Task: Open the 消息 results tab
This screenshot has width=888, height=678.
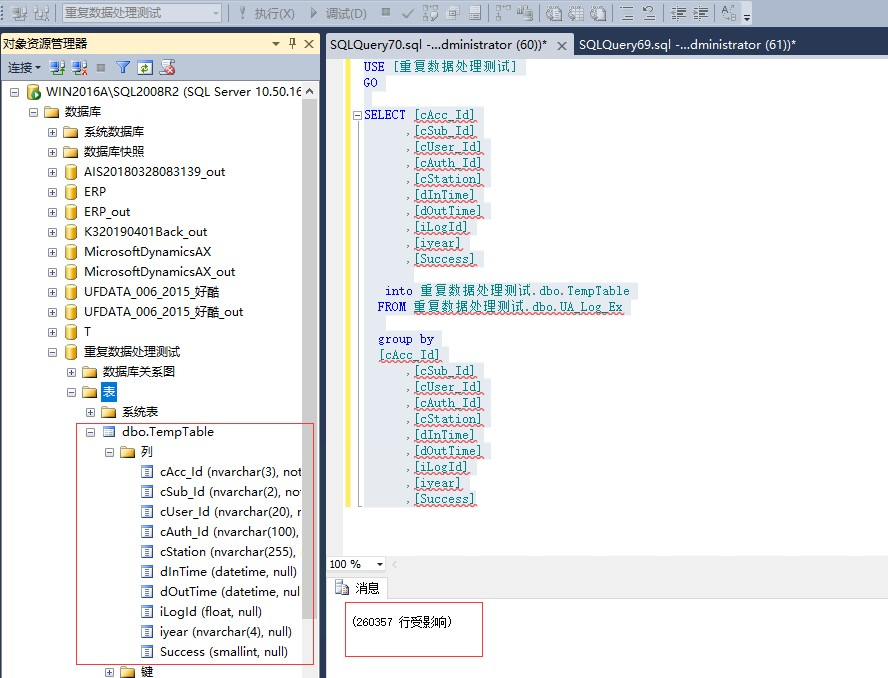Action: tap(358, 588)
